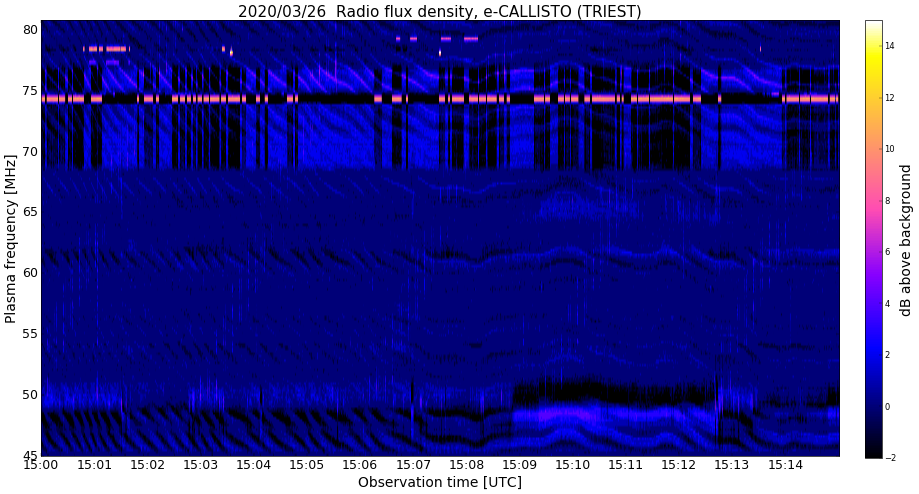Viewport: 919px width, 494px height.
Task: Click the 50 MHz frequency tick label
Action: [30, 394]
